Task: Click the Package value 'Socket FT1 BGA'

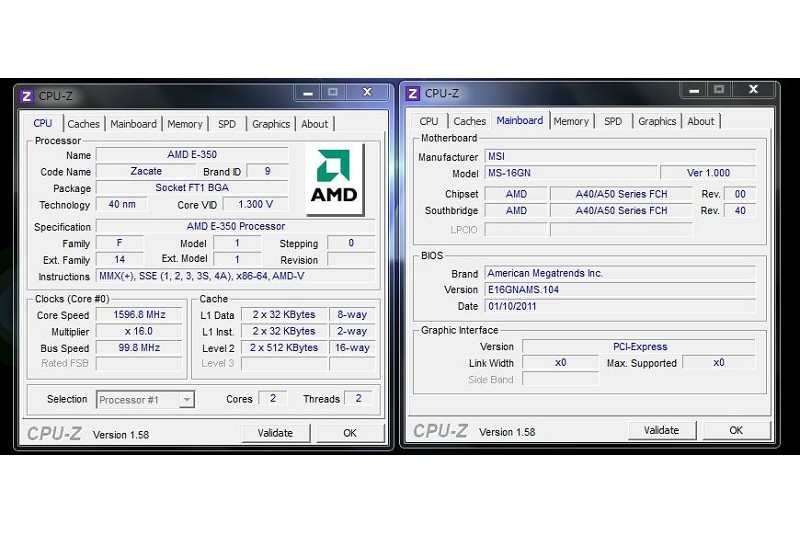Action: click(192, 188)
